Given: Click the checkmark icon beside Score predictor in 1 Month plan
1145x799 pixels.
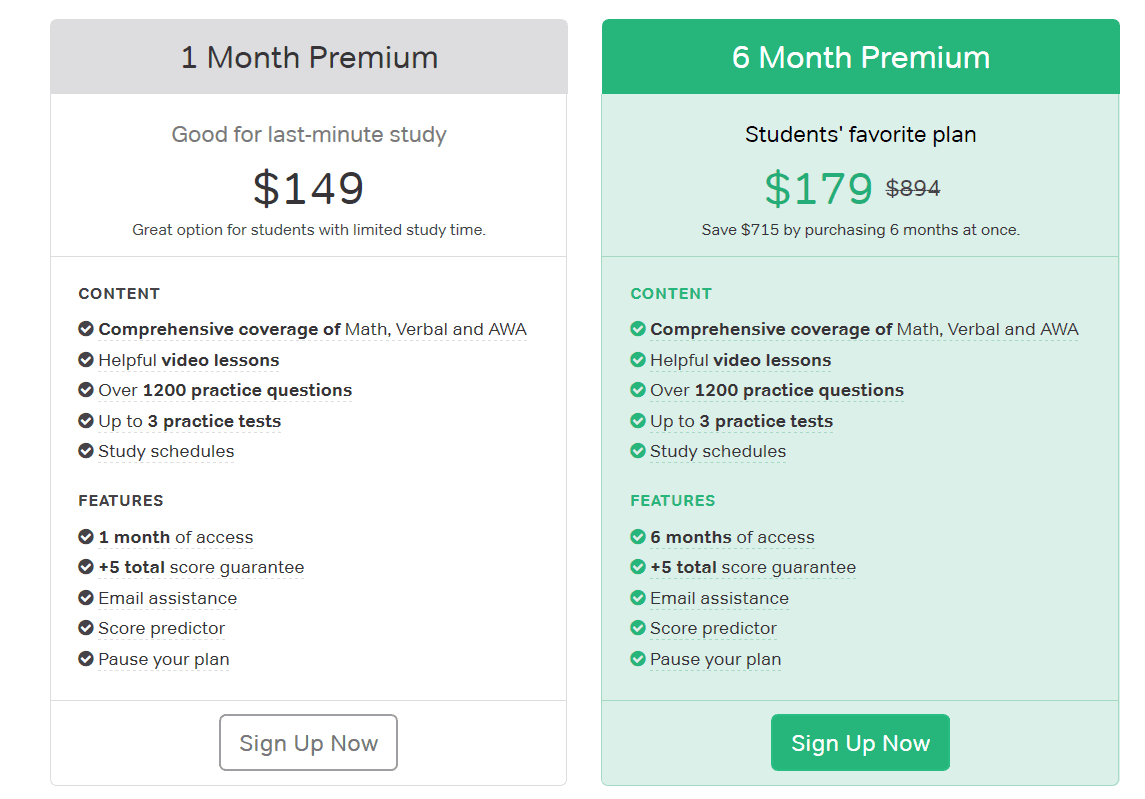Looking at the screenshot, I should (x=86, y=628).
